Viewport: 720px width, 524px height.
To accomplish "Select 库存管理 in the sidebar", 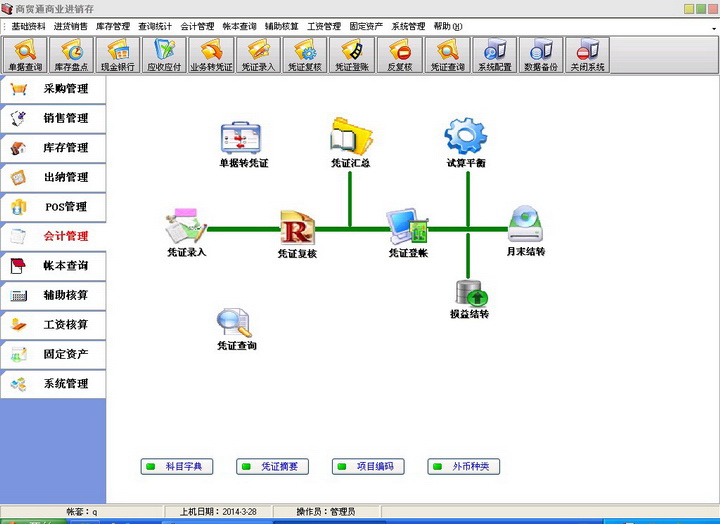I will point(53,148).
